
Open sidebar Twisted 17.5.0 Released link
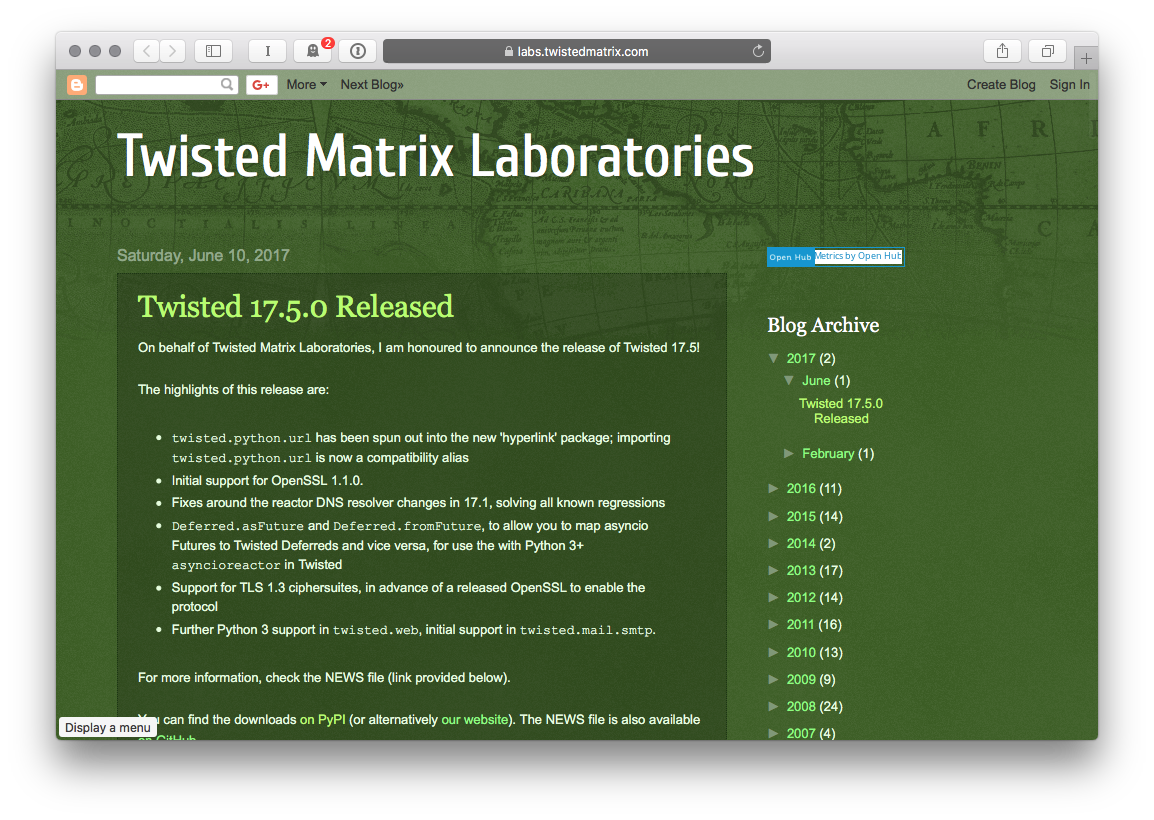840,411
